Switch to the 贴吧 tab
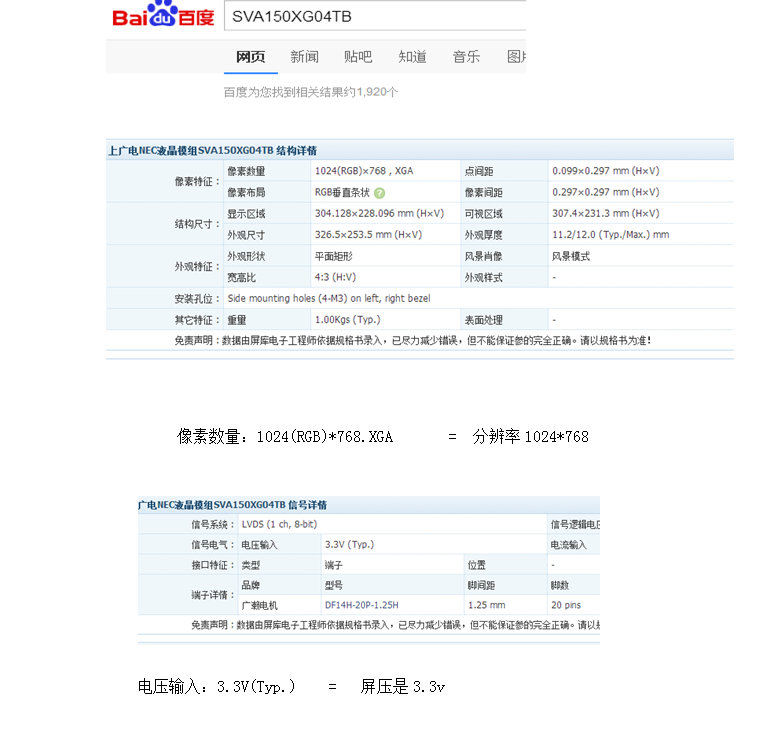762x737 pixels. [x=358, y=57]
